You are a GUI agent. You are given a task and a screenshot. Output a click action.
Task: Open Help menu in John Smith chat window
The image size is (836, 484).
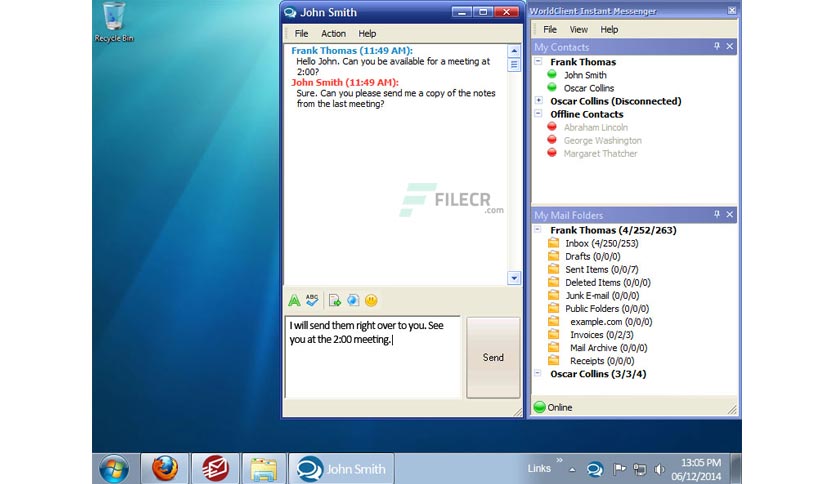tap(367, 34)
